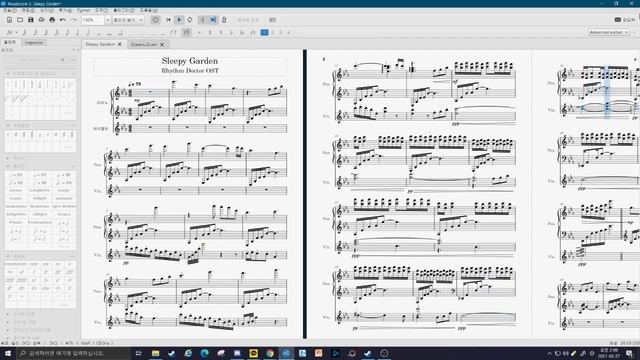Select voice 3 button
Viewport: 640px width, 360px height.
[281, 32]
